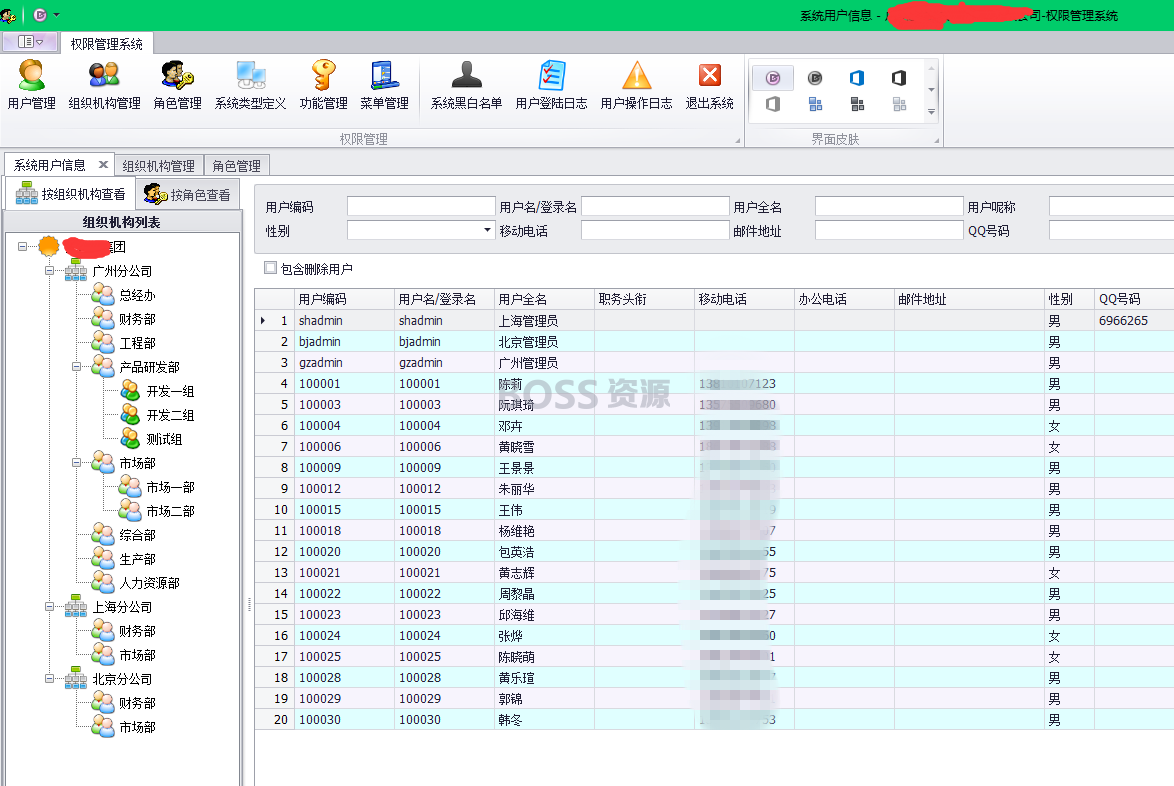Select the blue tiles skin icon

coord(815,104)
